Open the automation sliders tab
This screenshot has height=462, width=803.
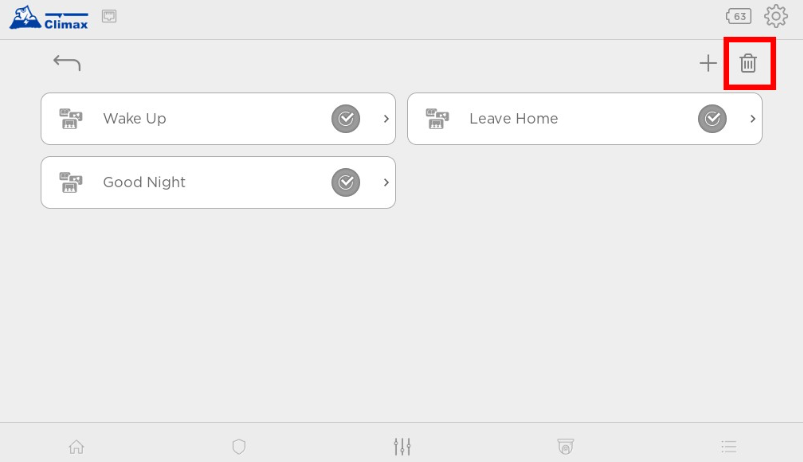point(402,447)
